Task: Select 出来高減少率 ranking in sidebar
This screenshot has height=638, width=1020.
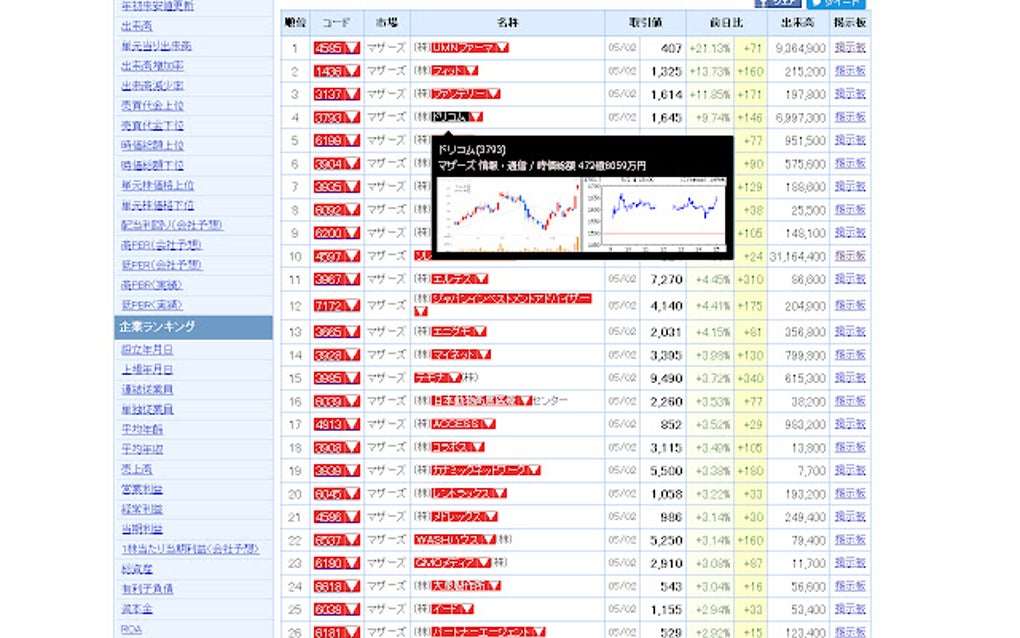Action: click(x=152, y=86)
